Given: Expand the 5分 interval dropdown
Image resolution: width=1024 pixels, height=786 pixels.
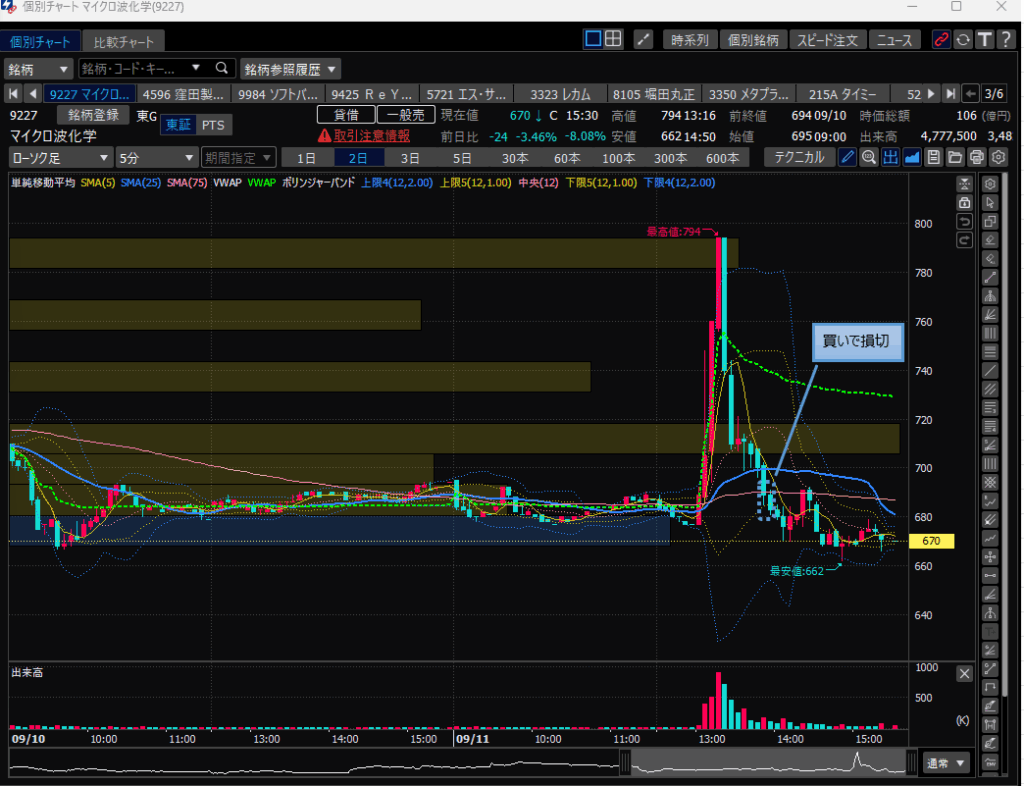Looking at the screenshot, I should click(x=154, y=158).
